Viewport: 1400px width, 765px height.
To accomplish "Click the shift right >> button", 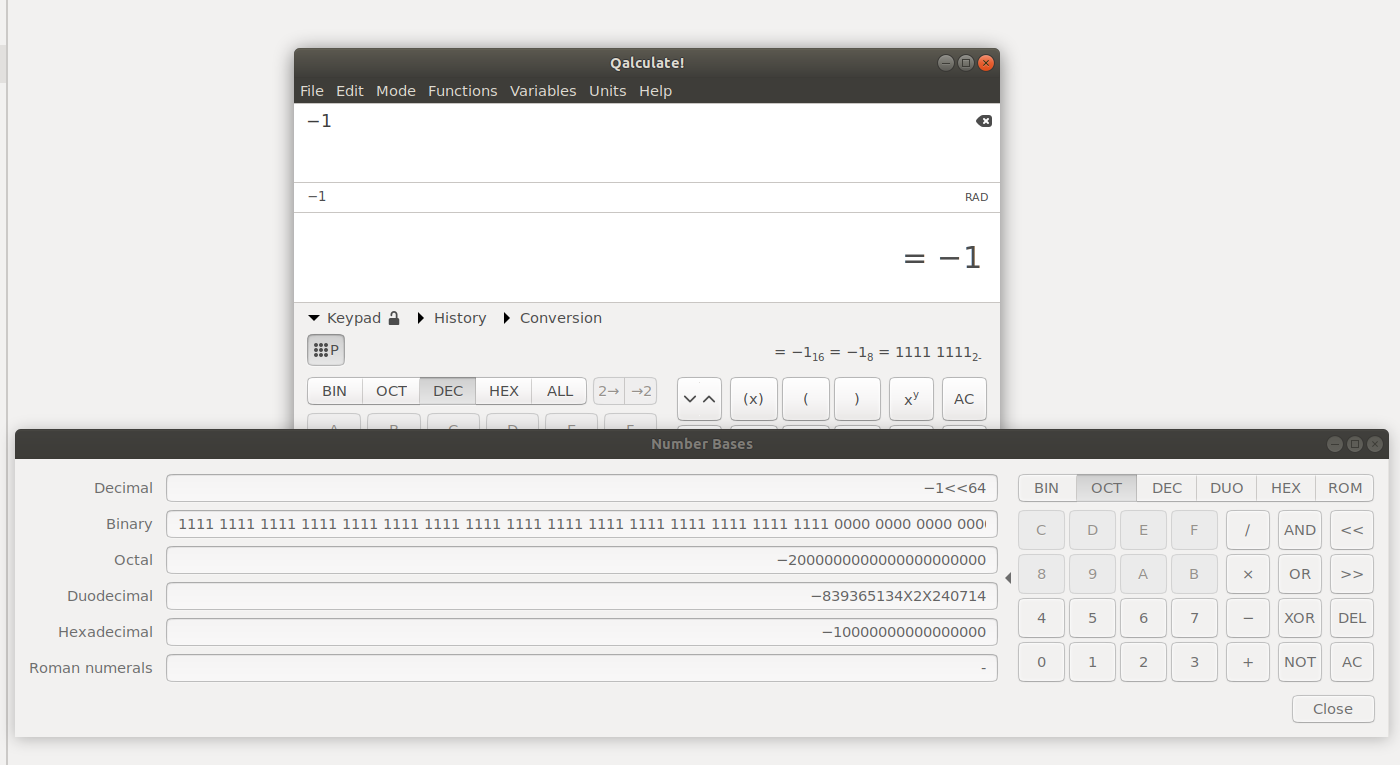I will coord(1352,574).
